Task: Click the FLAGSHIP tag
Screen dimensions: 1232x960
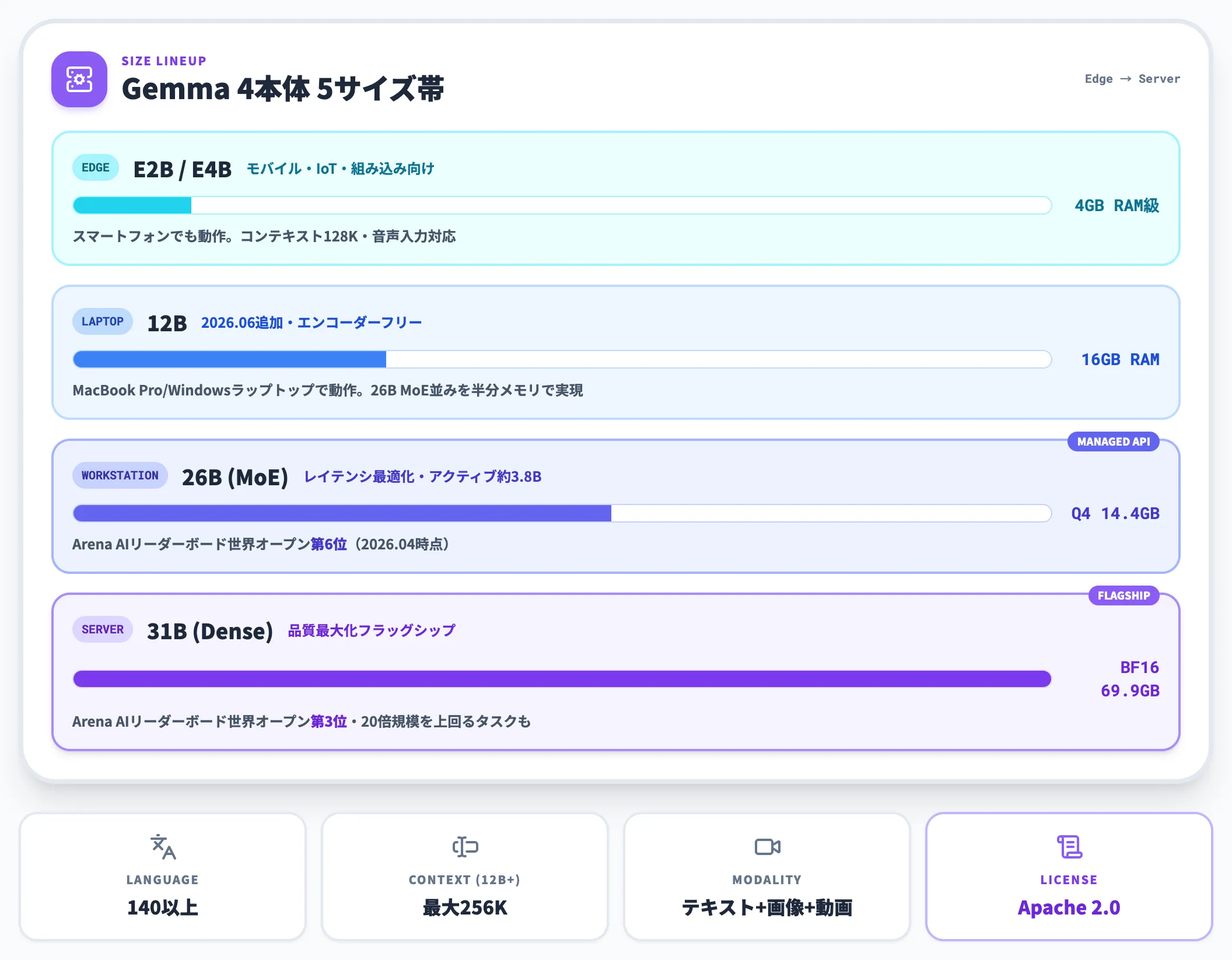Action: [1124, 595]
